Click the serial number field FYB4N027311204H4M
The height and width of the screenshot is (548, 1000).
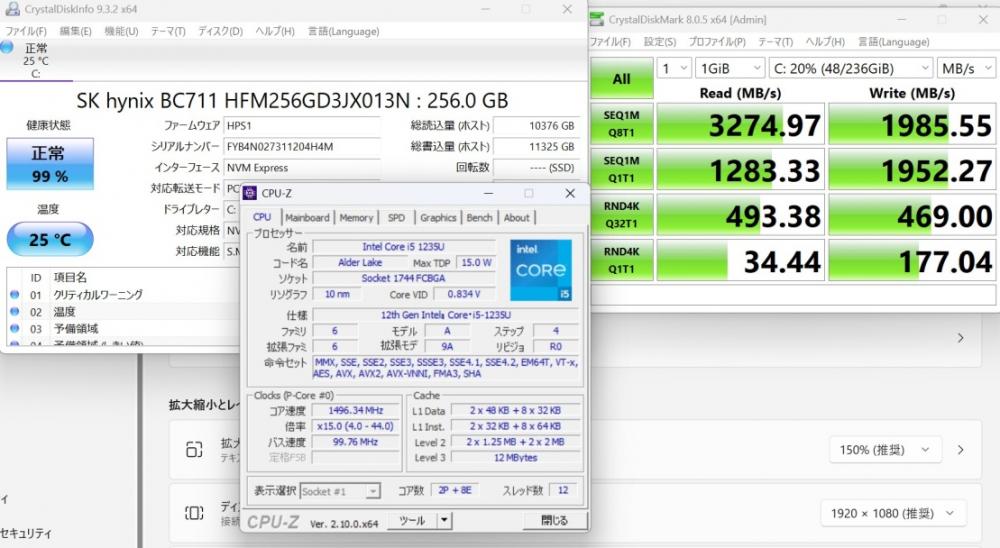(x=302, y=147)
